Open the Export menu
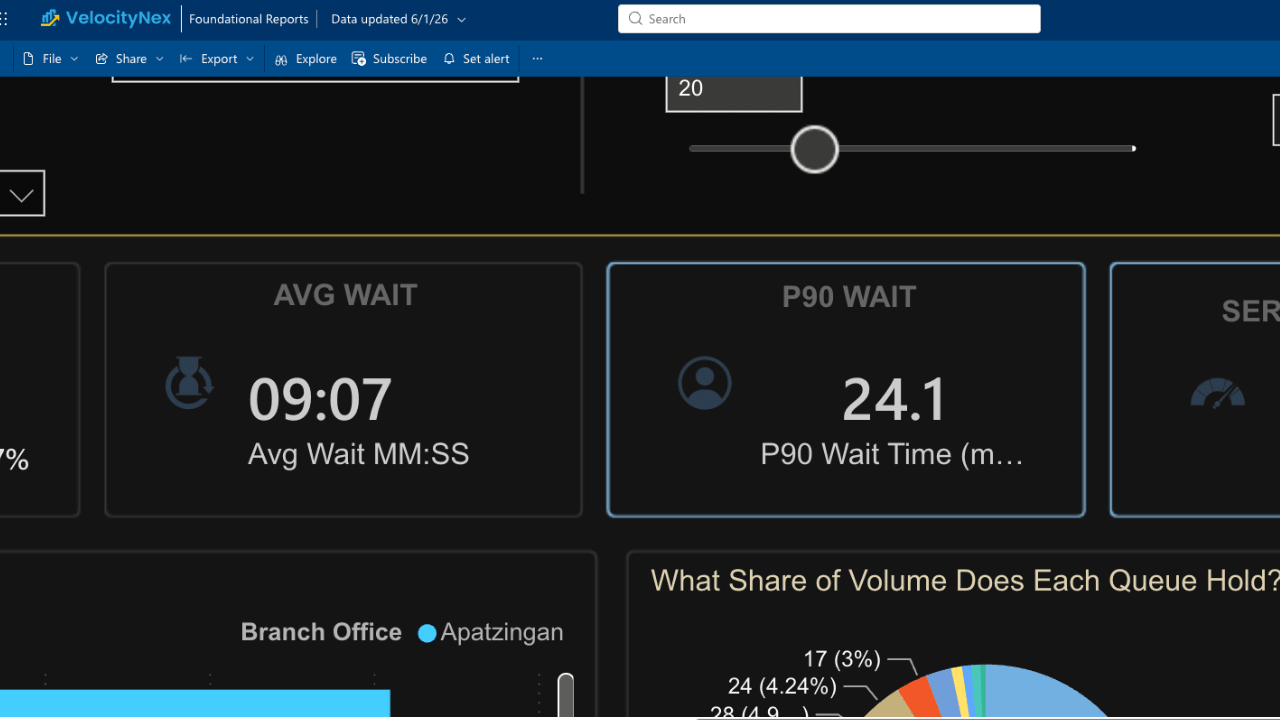The width and height of the screenshot is (1280, 720). (x=217, y=59)
